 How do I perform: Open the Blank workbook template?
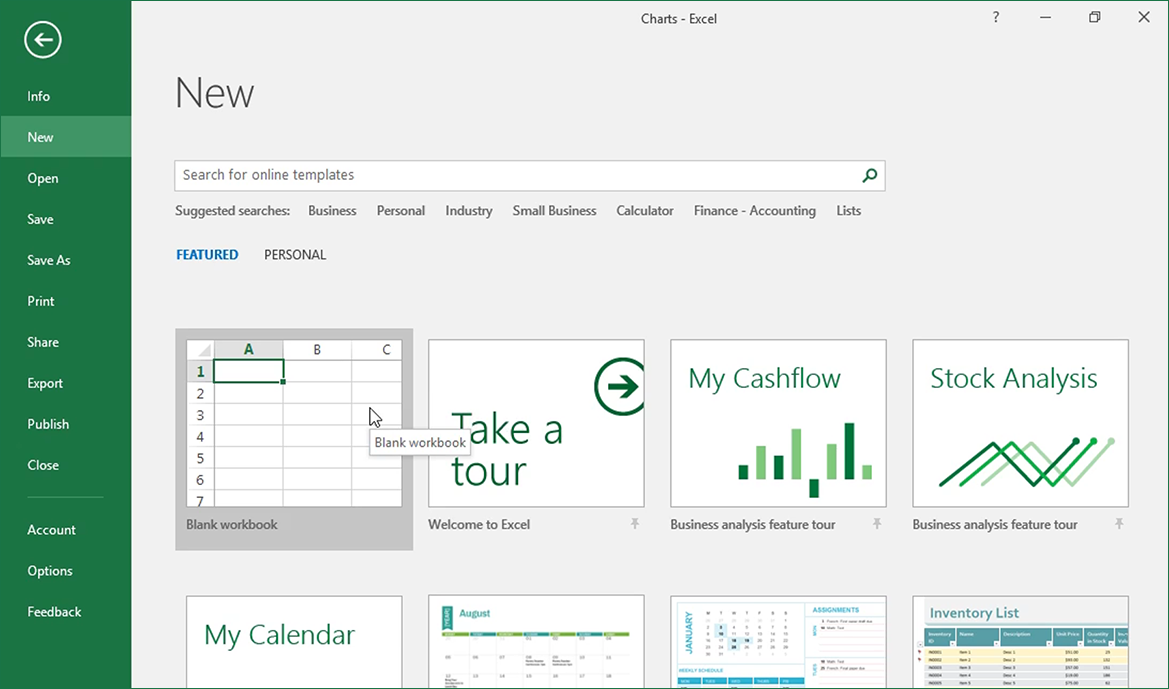point(293,424)
